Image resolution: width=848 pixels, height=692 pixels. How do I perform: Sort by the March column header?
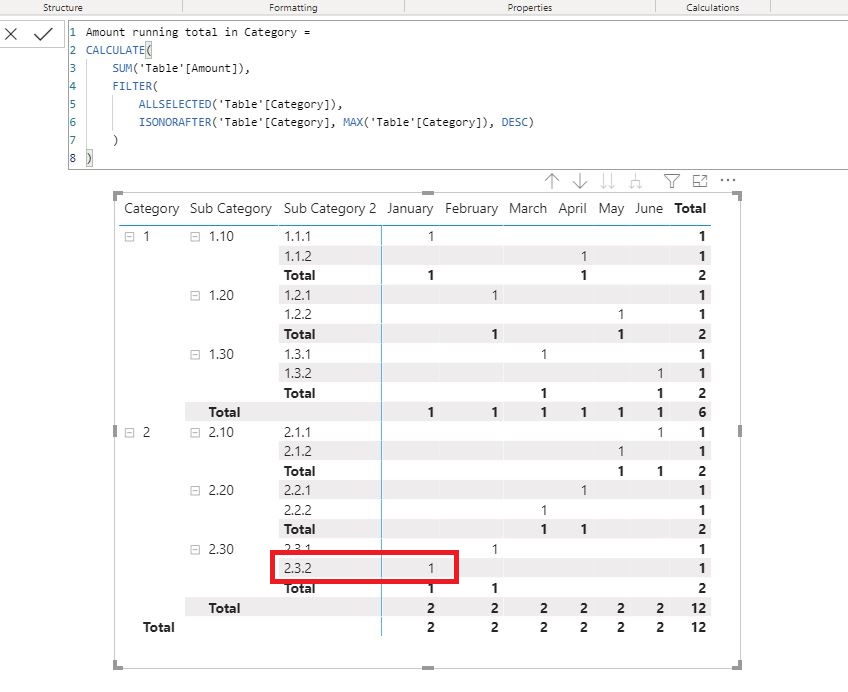(528, 209)
